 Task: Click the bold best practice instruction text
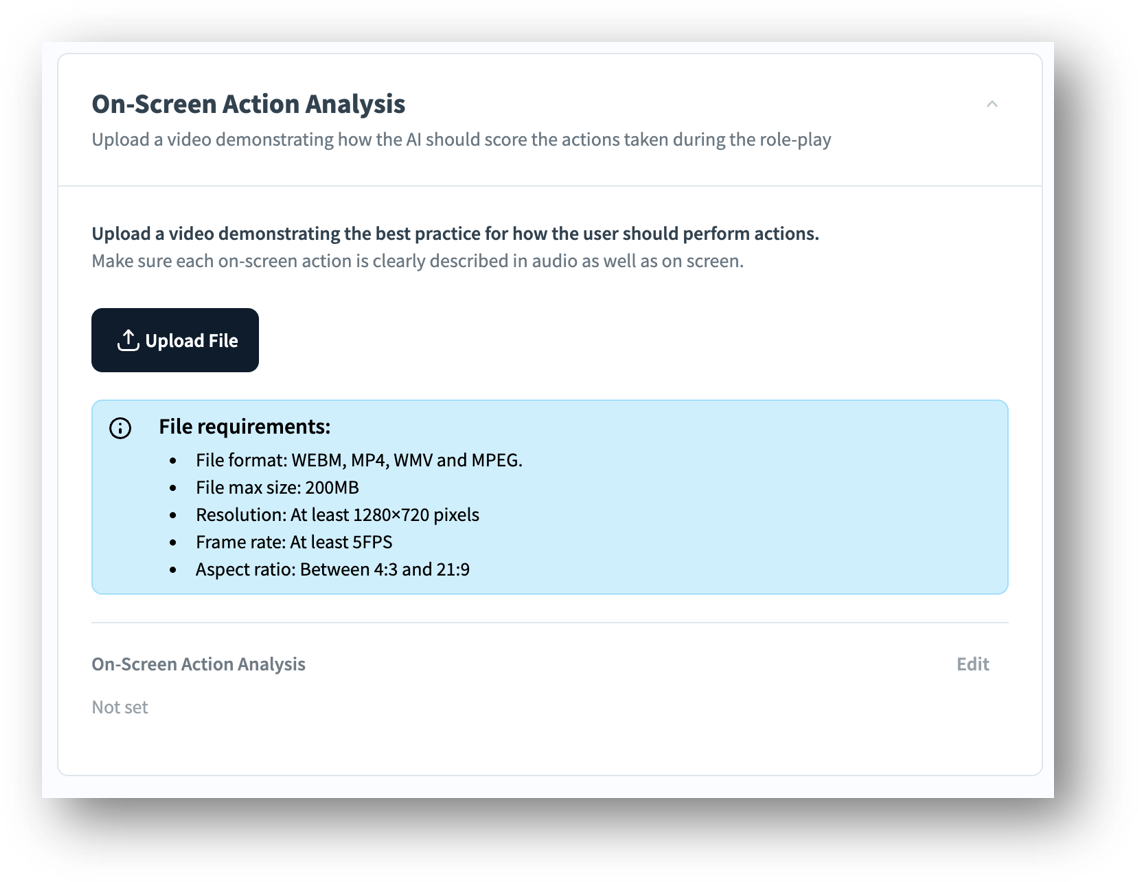click(x=455, y=234)
